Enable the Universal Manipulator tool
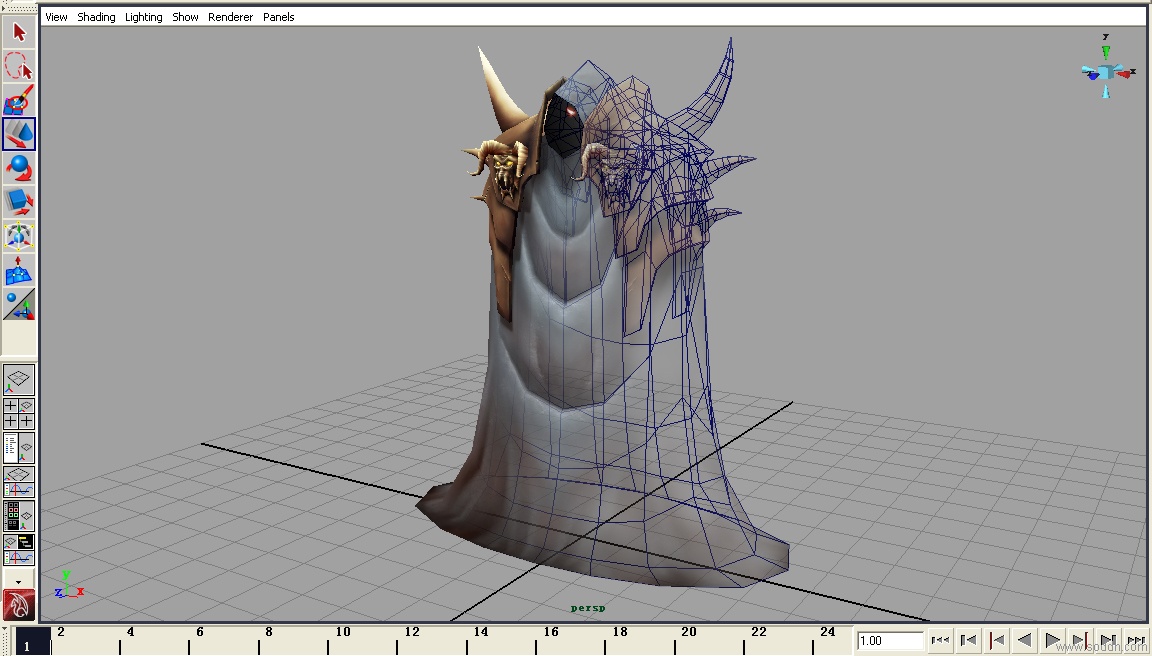Viewport: 1152px width, 656px height. [x=19, y=236]
